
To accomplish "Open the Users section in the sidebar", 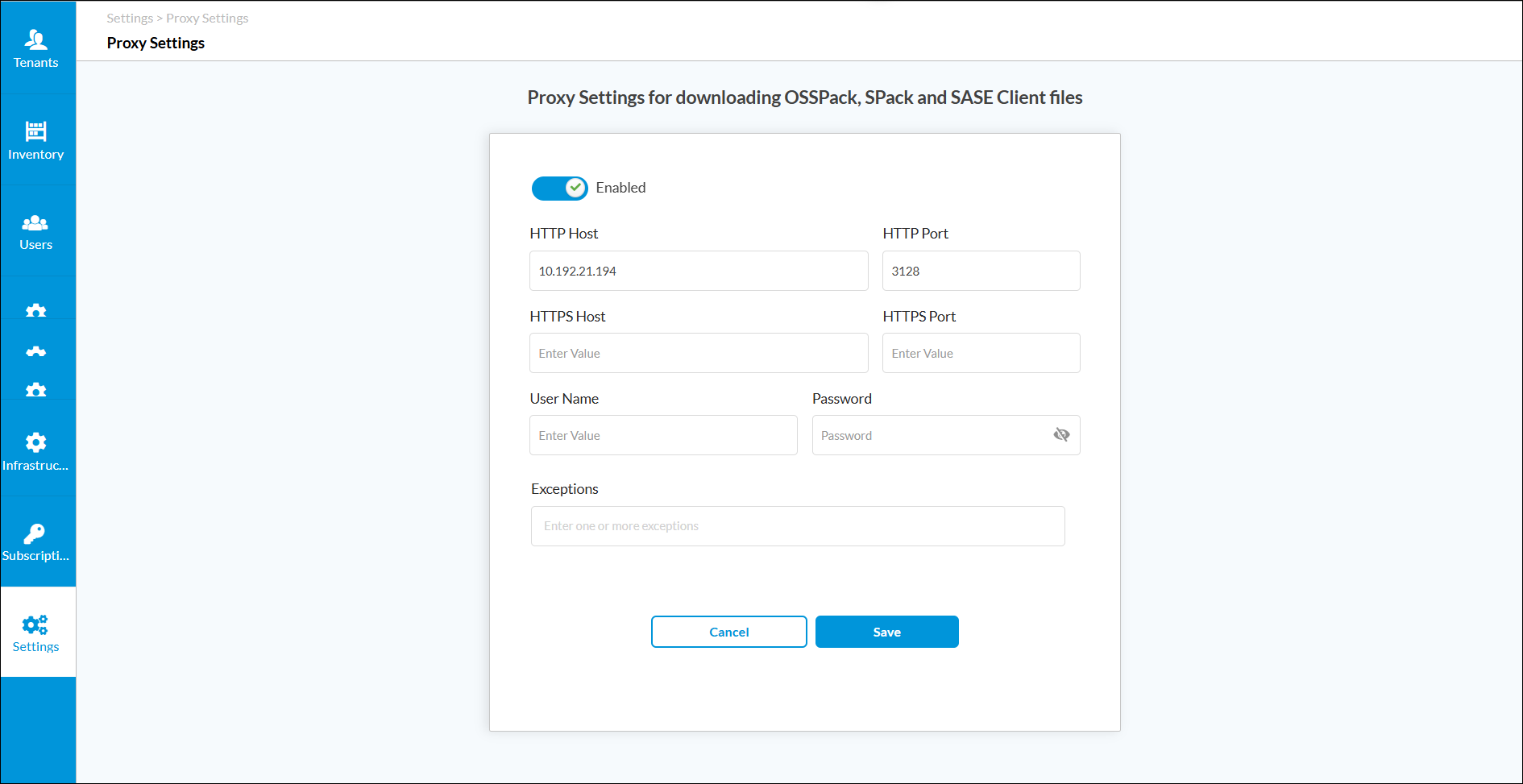I will click(36, 231).
